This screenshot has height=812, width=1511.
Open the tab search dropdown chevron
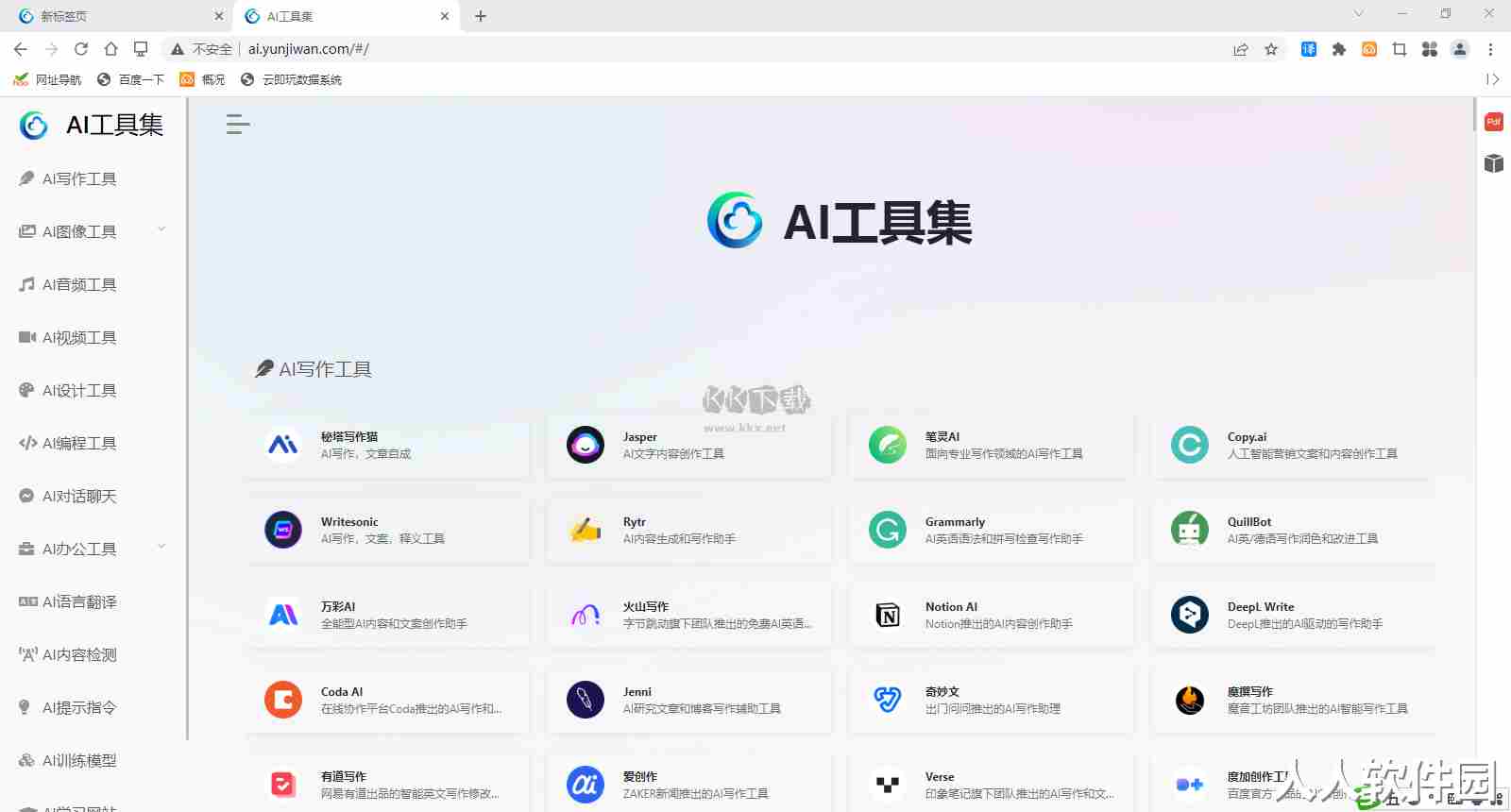pos(1359,14)
